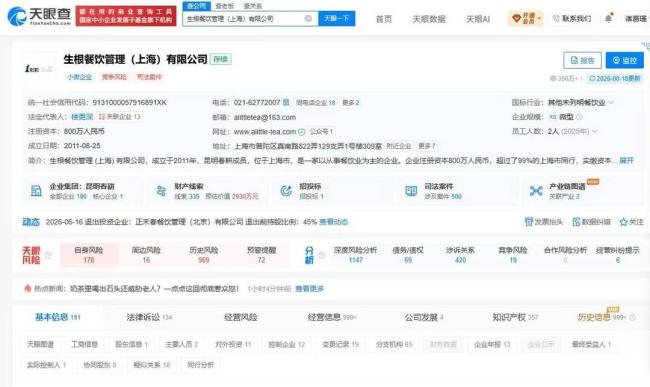Click the 公众号 1 tag
The height and width of the screenshot is (387, 650).
[321, 132]
